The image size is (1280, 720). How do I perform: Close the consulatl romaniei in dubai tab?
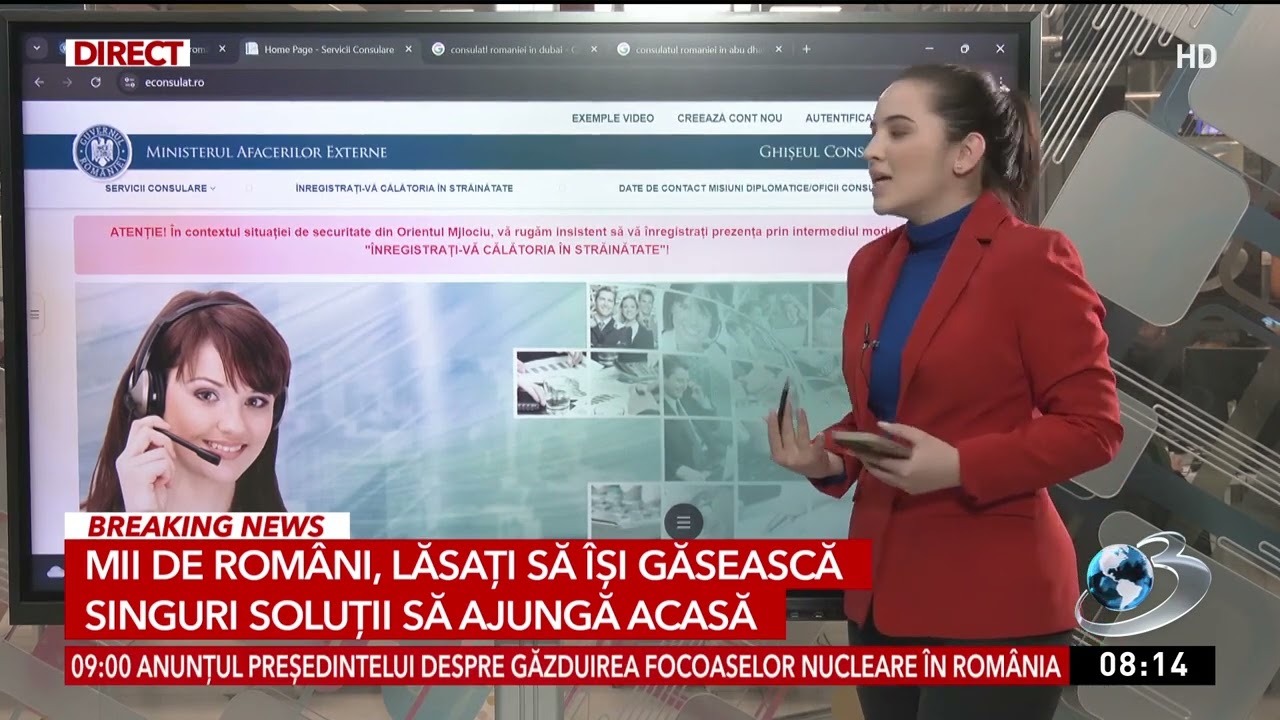(594, 49)
